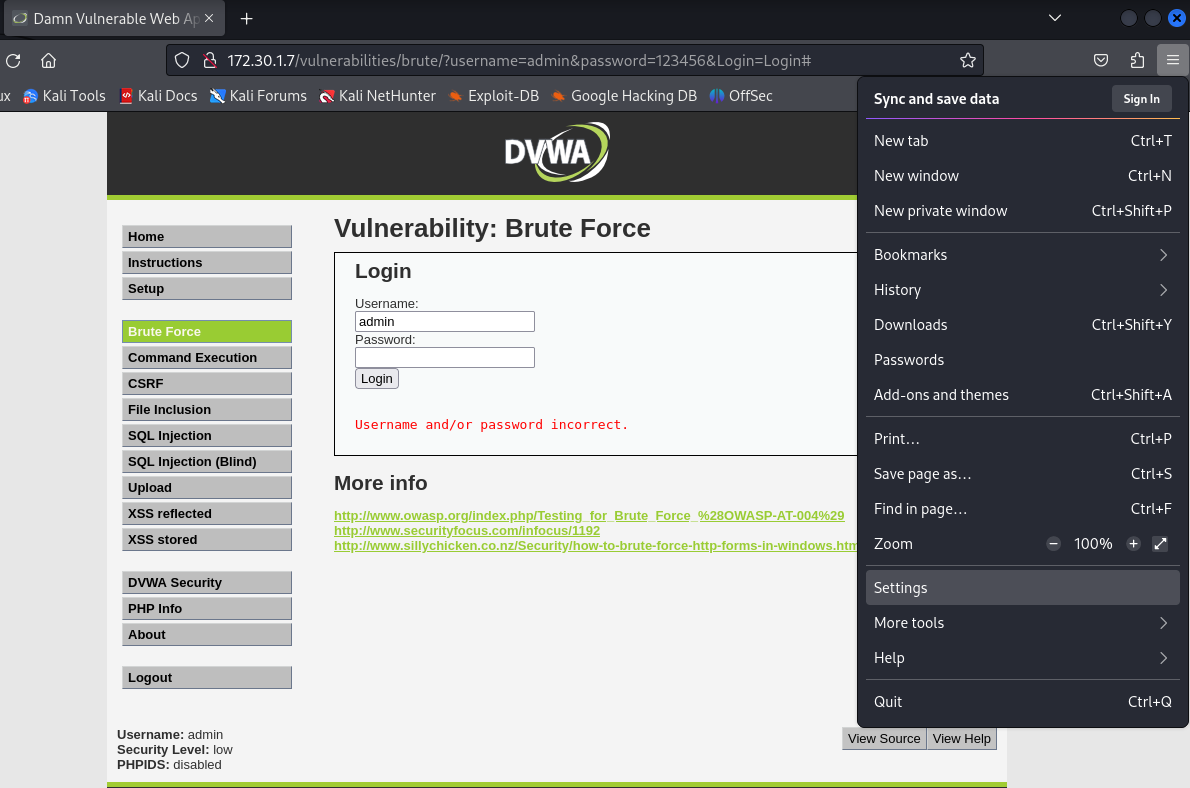Open the DVWA Security page
1190x788 pixels.
(206, 582)
